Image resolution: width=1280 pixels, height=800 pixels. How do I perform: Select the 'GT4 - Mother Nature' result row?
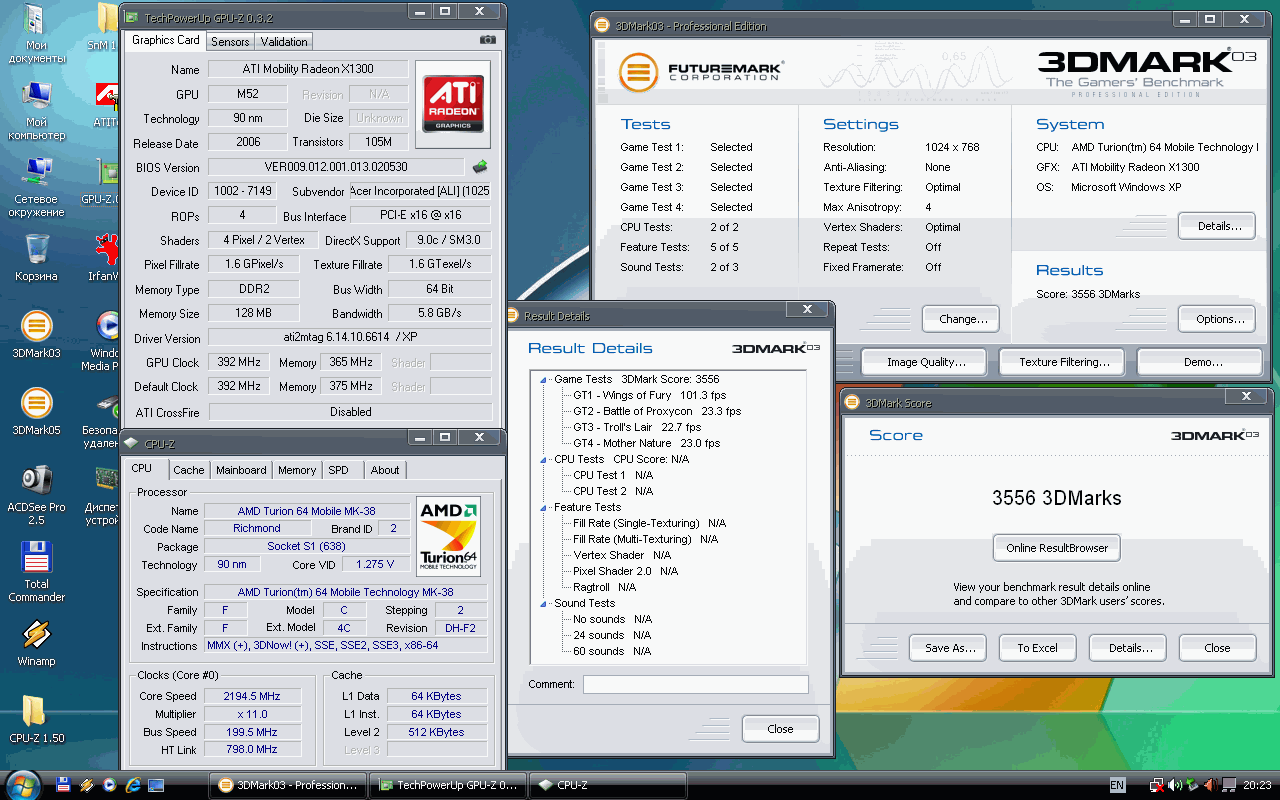tap(646, 443)
